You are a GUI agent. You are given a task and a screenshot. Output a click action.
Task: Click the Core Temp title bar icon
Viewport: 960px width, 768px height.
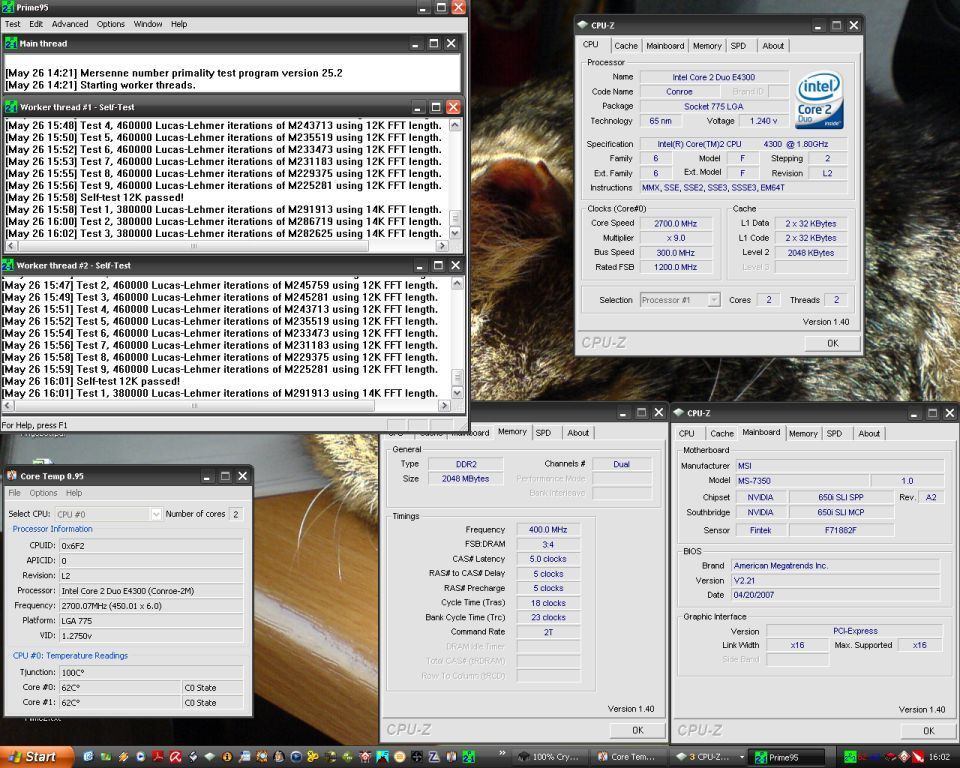coord(12,476)
